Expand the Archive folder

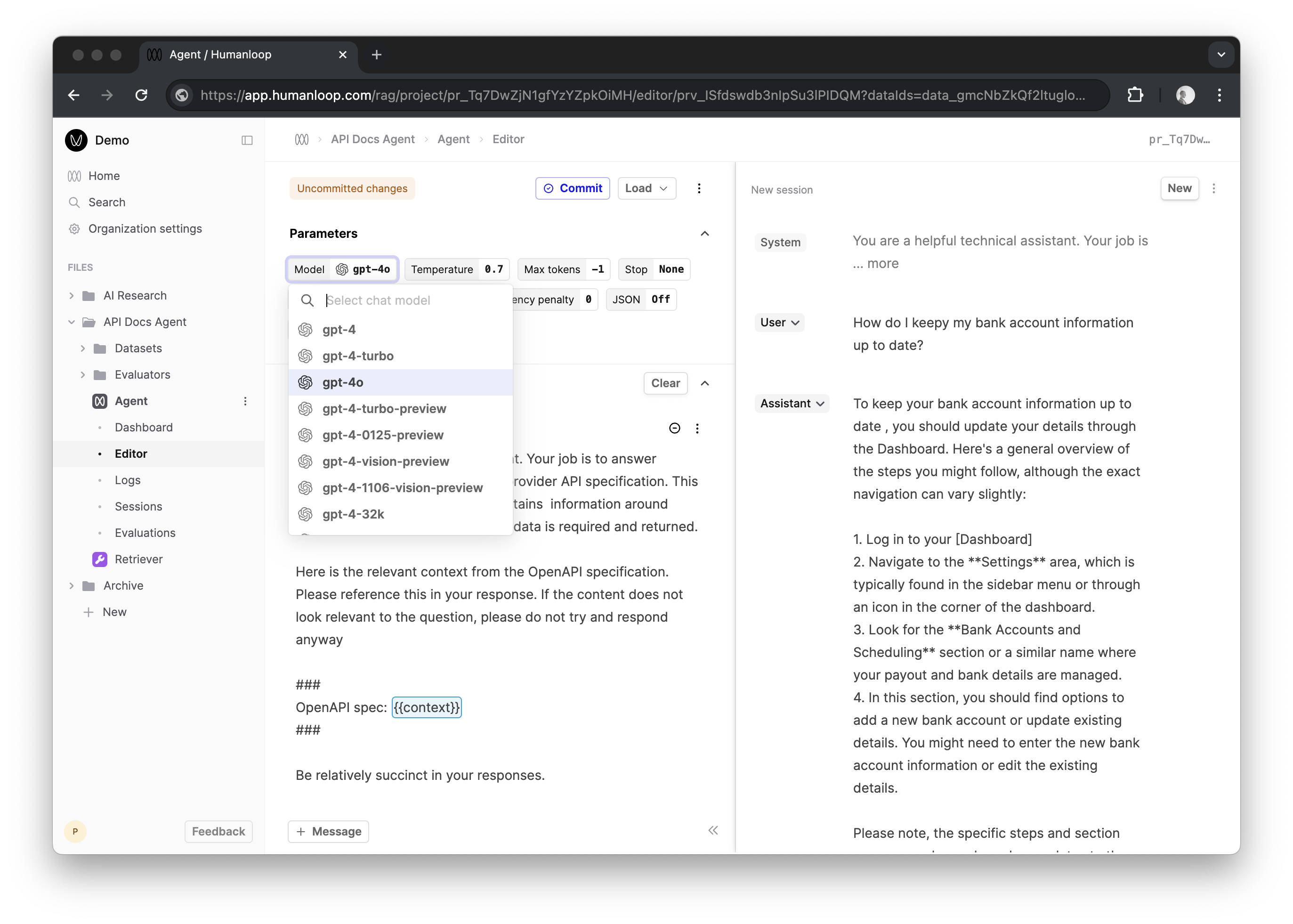pos(71,585)
